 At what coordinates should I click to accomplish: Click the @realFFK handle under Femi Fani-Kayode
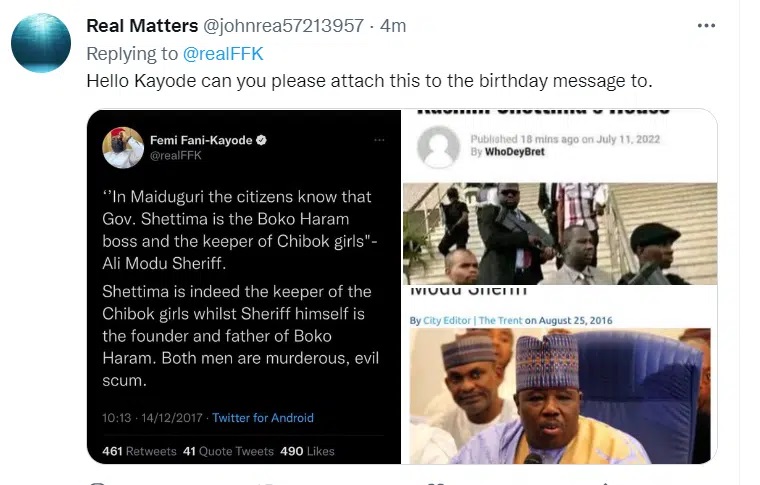[171, 157]
